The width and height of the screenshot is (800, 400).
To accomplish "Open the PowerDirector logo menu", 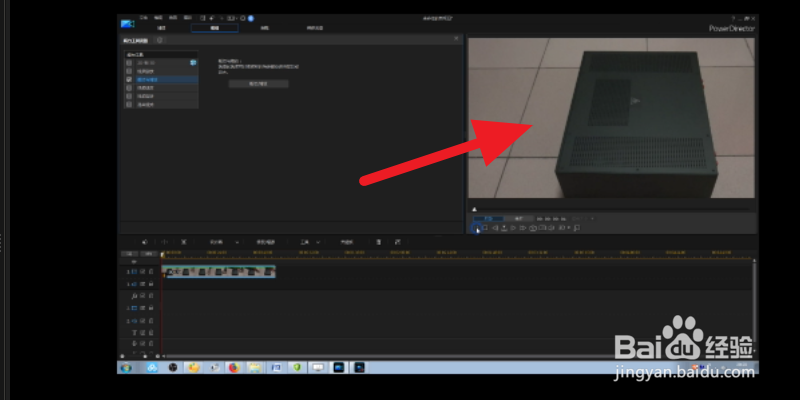I will click(x=128, y=23).
